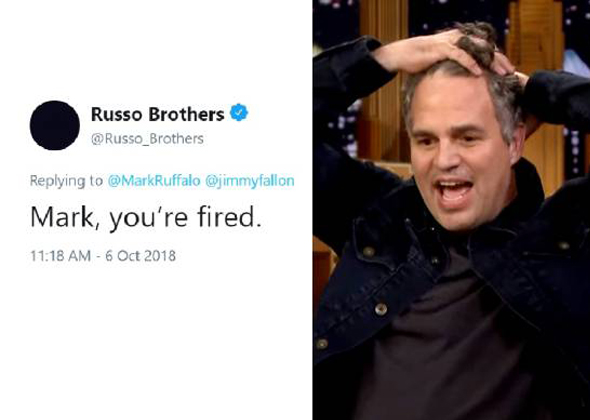This screenshot has height=420, width=590.
Task: Click the blank white area below the timestamp
Action: pos(156,339)
